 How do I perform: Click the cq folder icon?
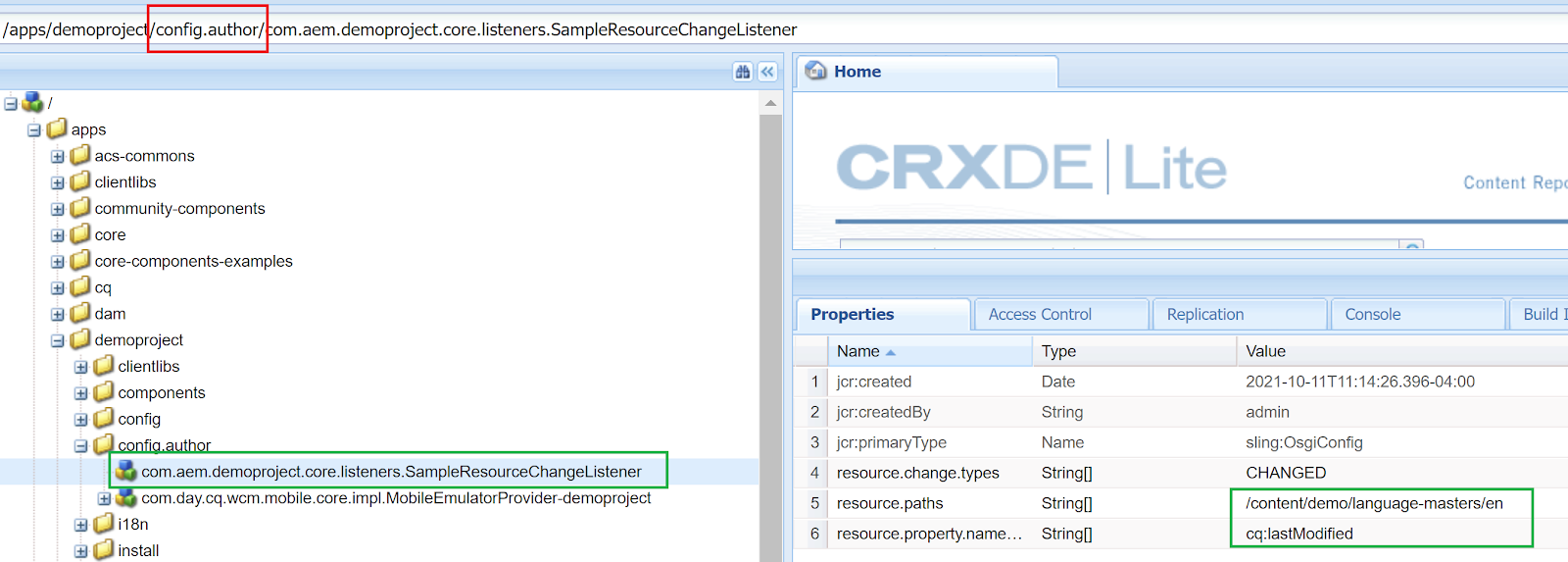tap(80, 287)
